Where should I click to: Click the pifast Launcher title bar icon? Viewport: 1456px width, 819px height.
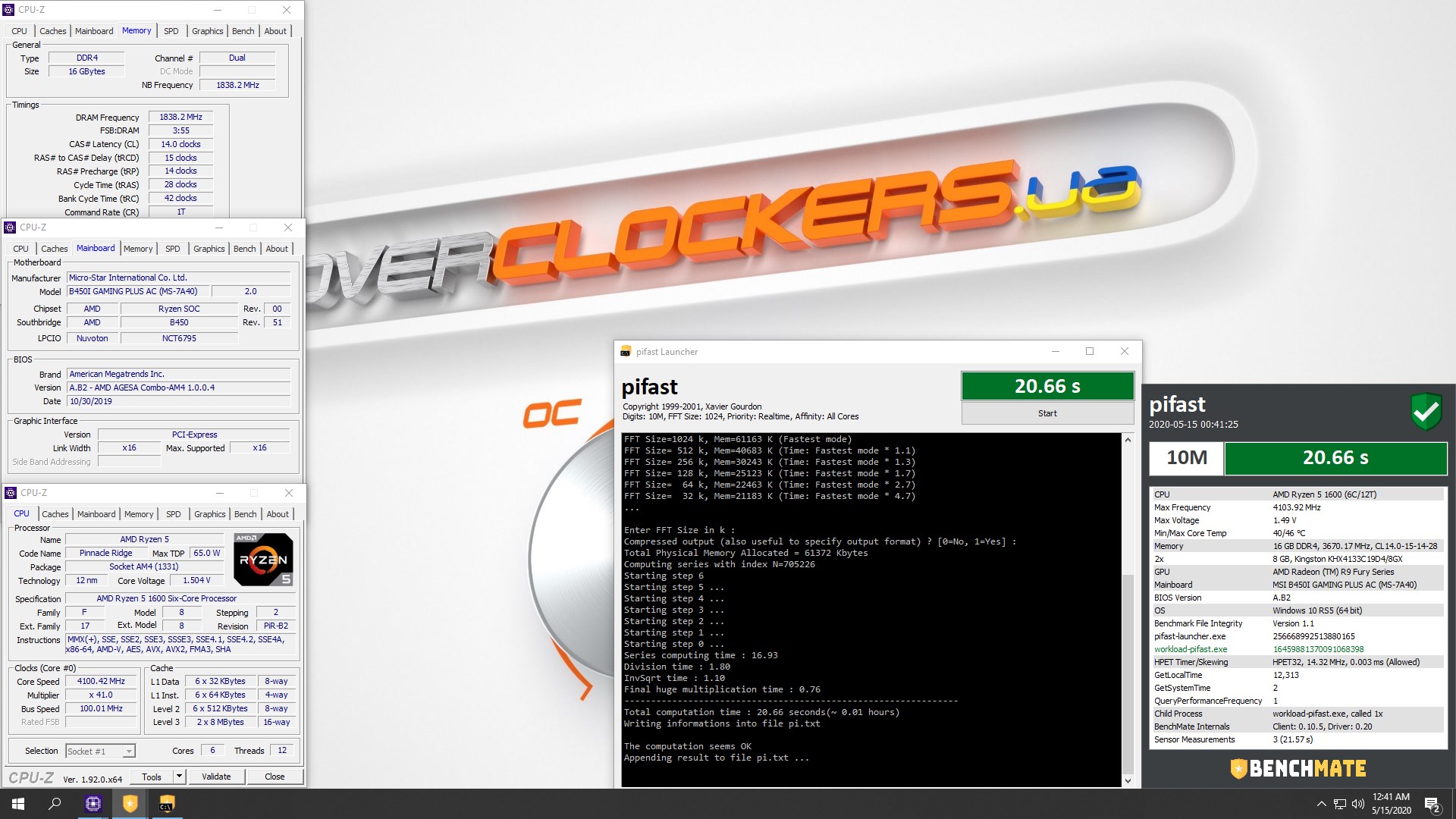point(626,352)
